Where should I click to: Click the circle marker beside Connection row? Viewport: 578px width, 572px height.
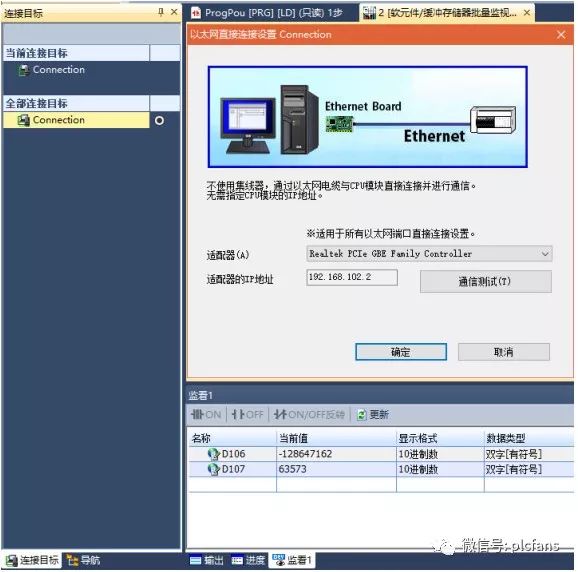159,121
